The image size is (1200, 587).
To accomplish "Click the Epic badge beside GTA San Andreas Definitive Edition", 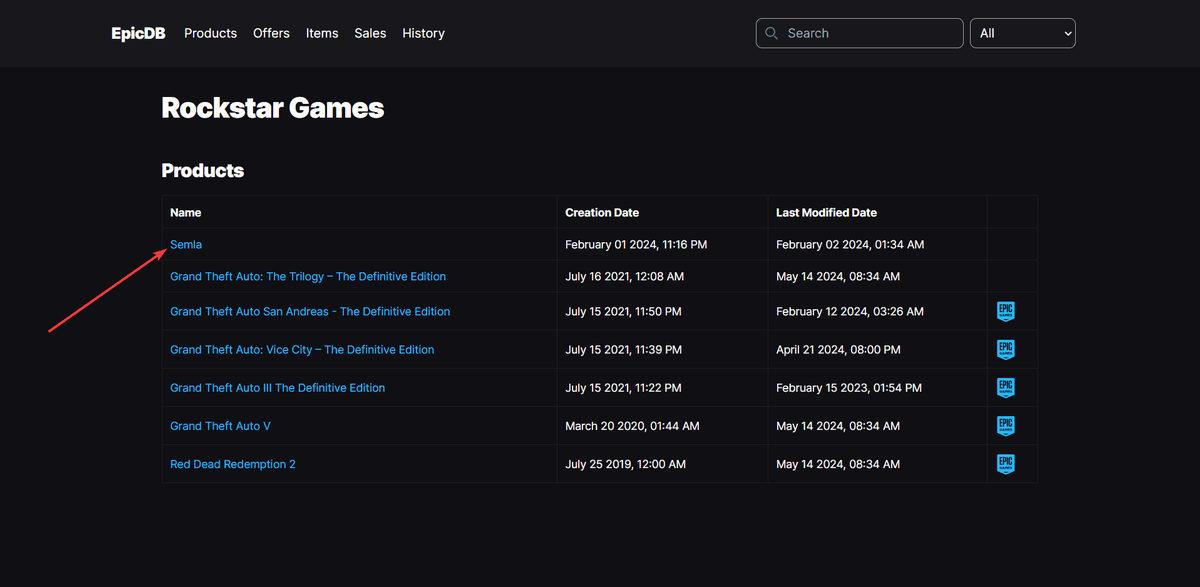I will click(x=1005, y=311).
